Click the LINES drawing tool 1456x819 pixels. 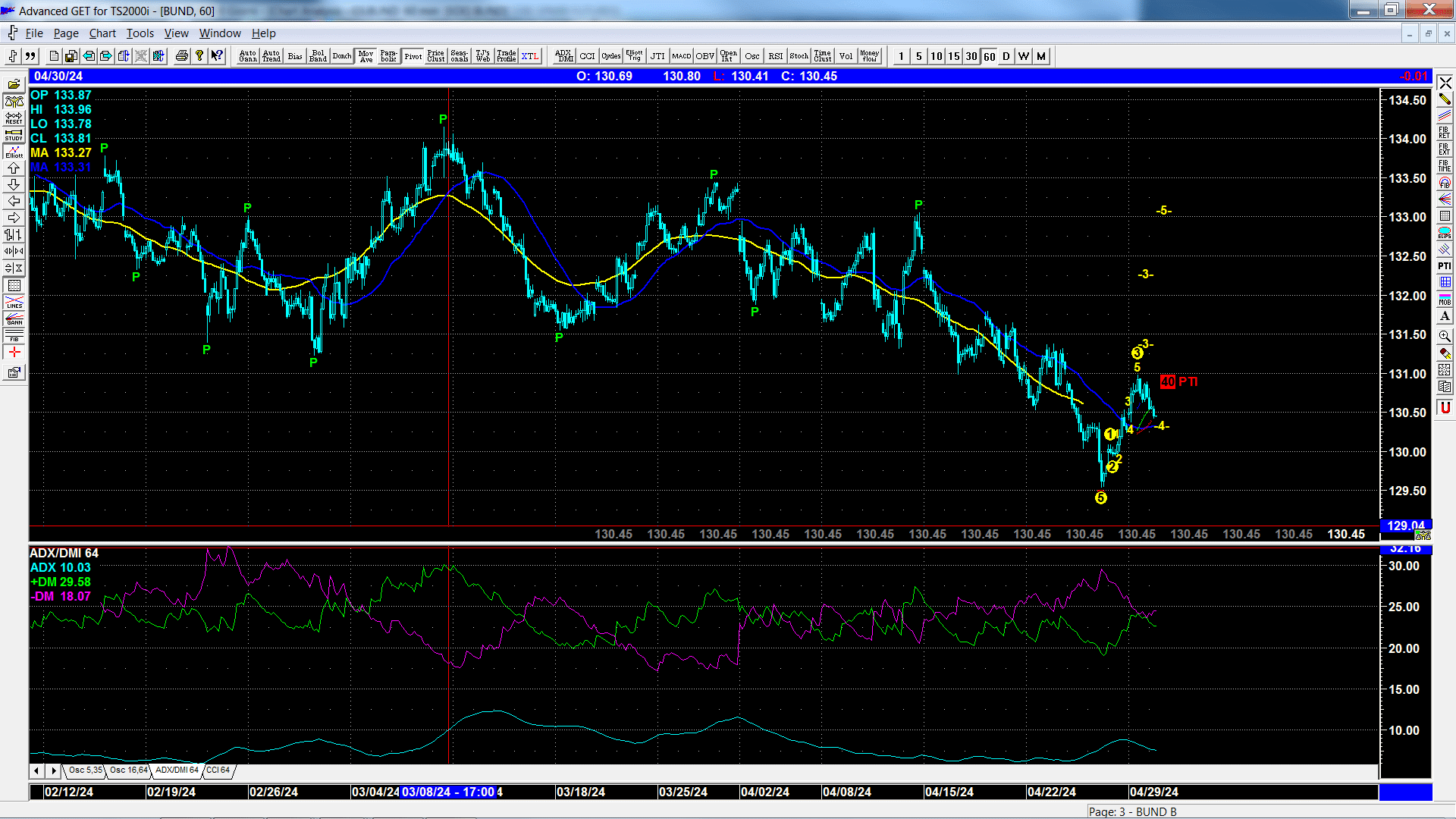tap(14, 302)
